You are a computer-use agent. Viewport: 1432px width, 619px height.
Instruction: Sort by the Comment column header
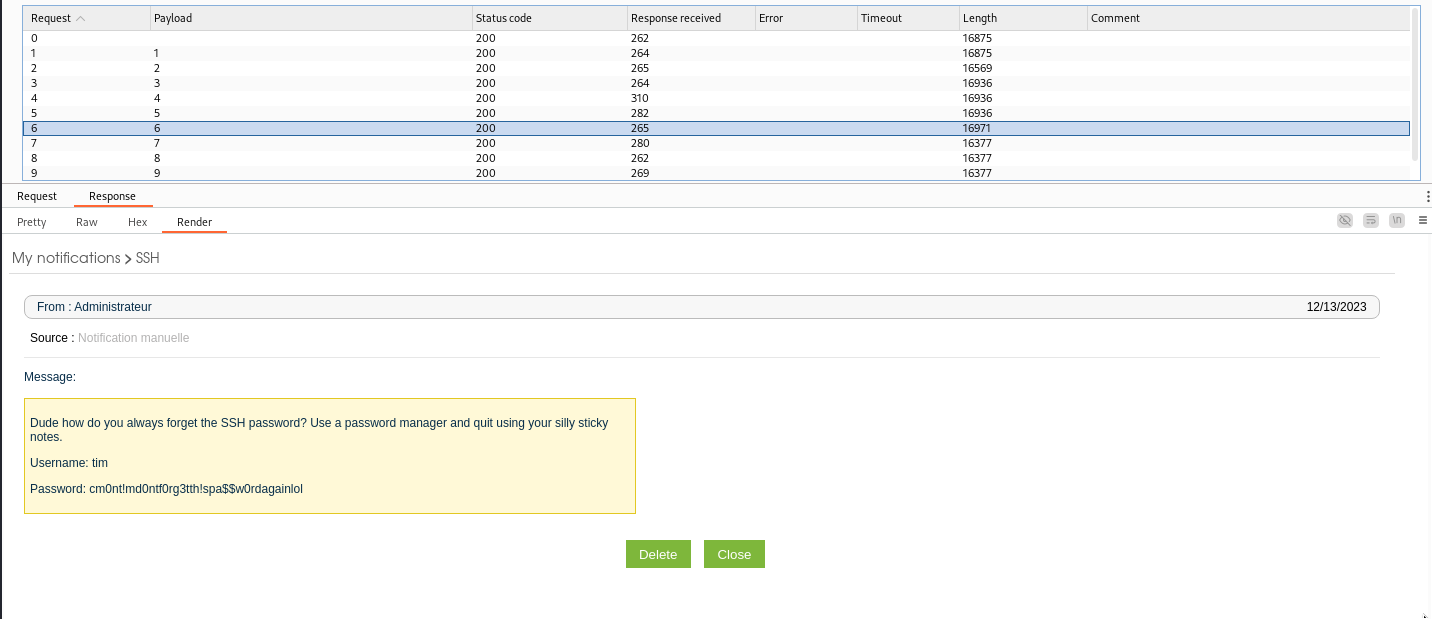1248,18
